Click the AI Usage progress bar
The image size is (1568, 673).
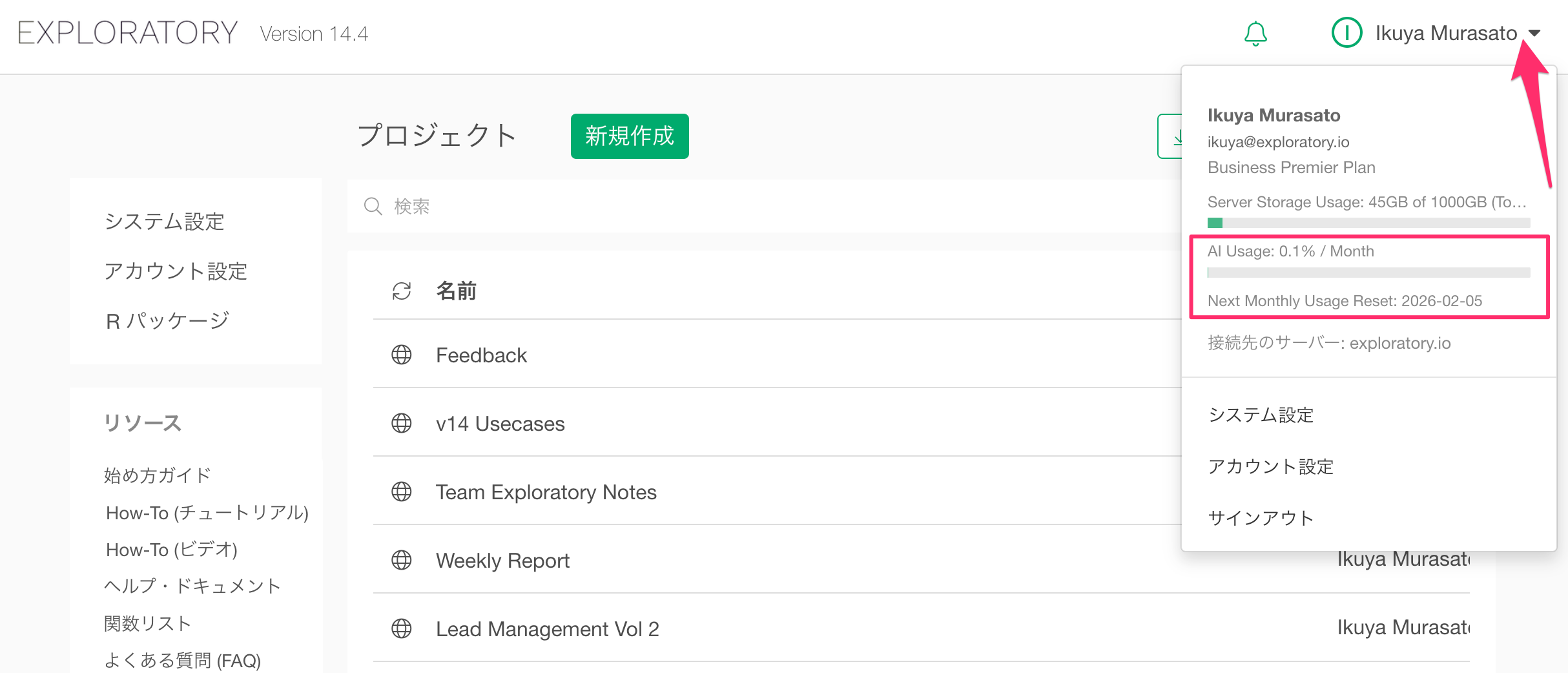point(1368,273)
